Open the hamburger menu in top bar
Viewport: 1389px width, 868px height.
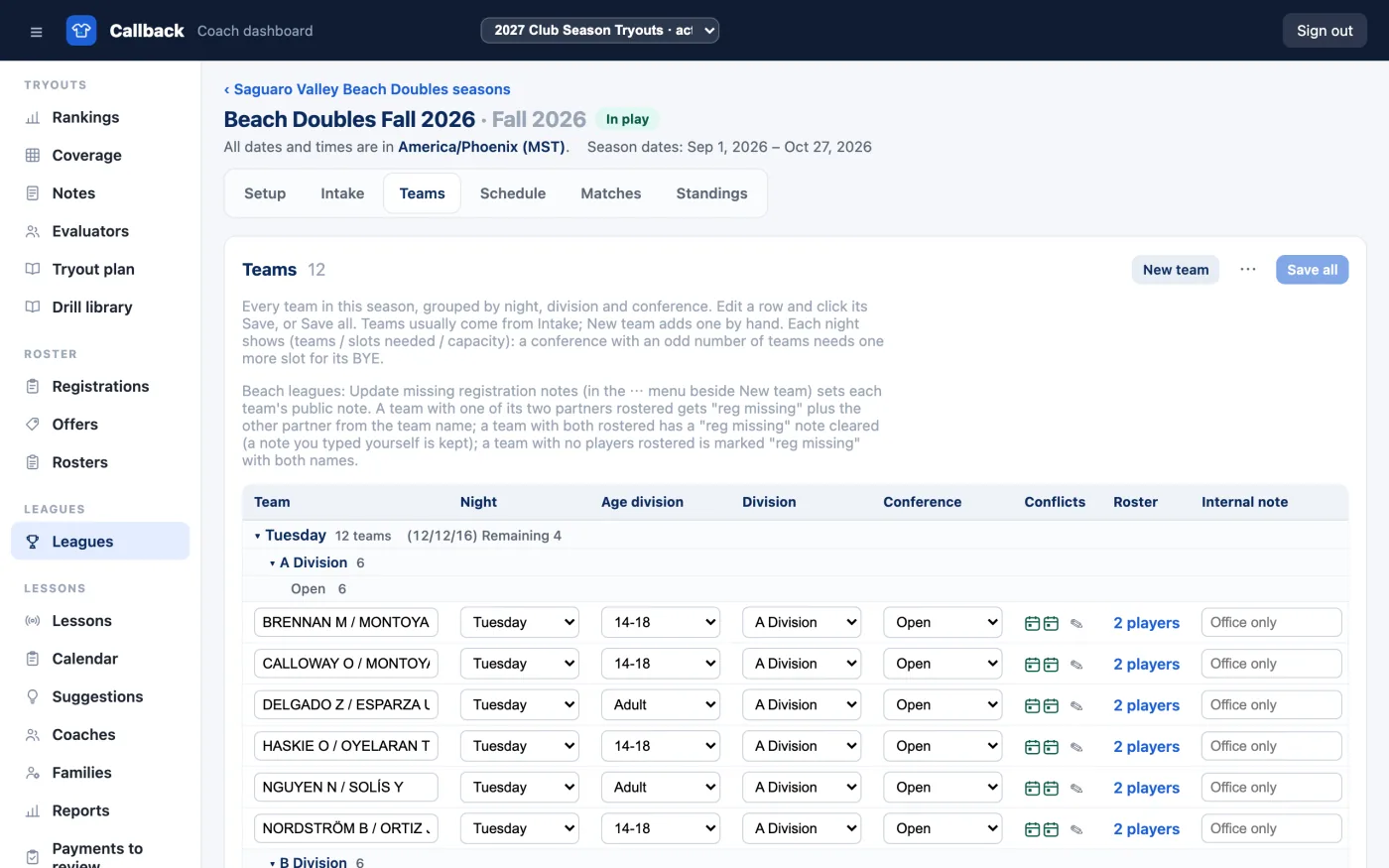pyautogui.click(x=36, y=31)
